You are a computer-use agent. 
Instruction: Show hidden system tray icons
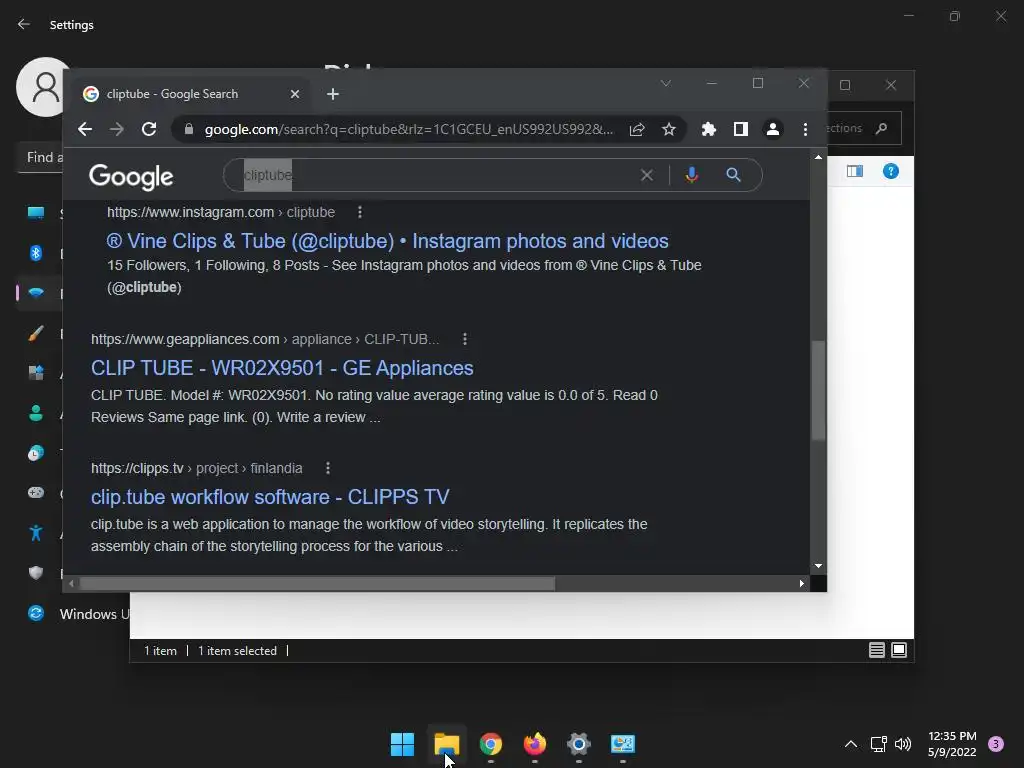click(851, 744)
